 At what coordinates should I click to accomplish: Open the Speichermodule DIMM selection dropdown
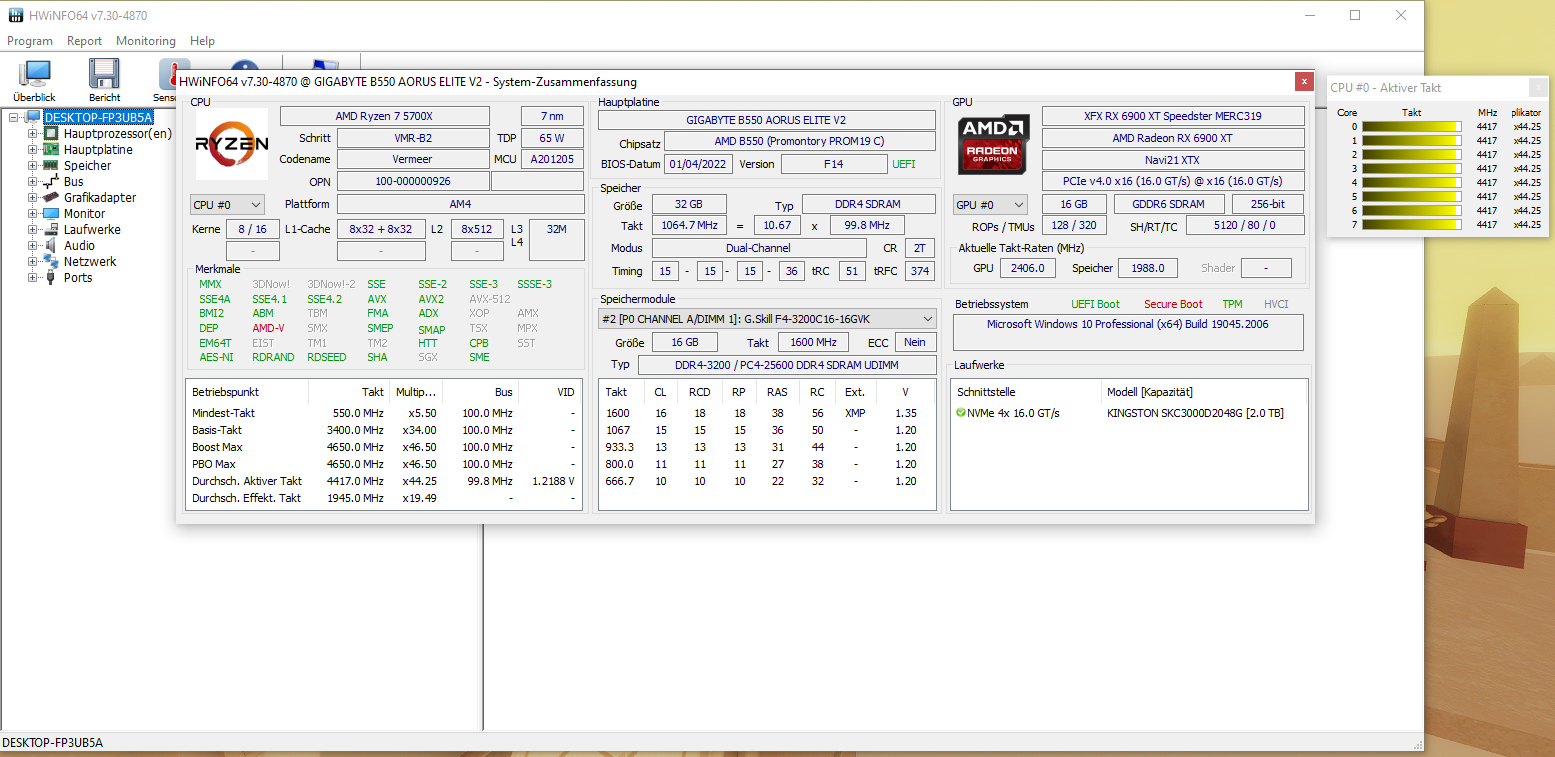768,318
